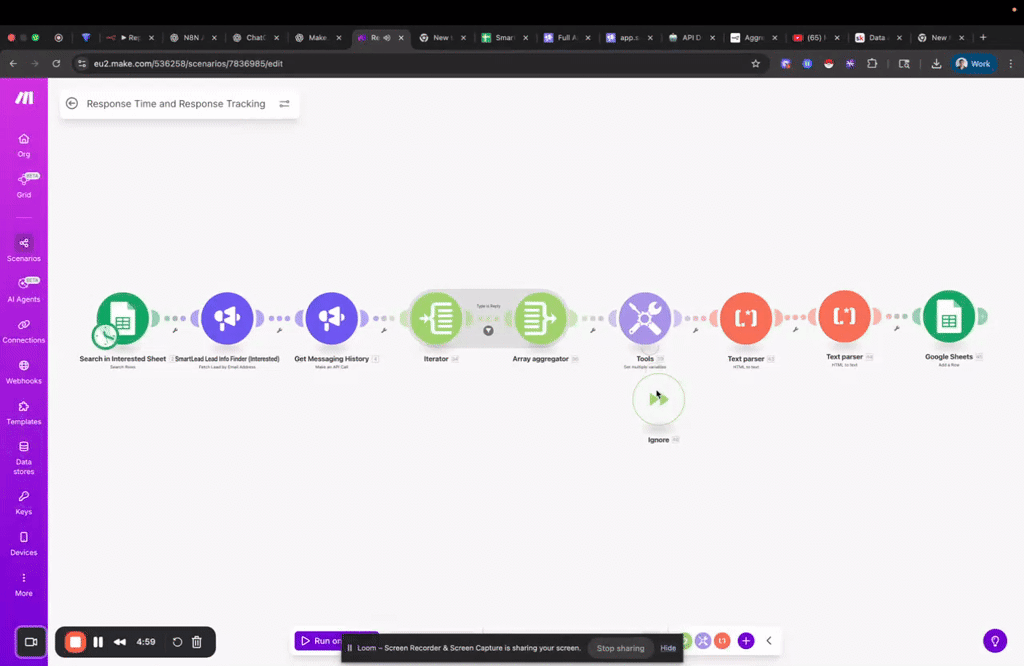This screenshot has height=666, width=1024.
Task: Open Chrome three-dot menu
Action: click(1011, 63)
